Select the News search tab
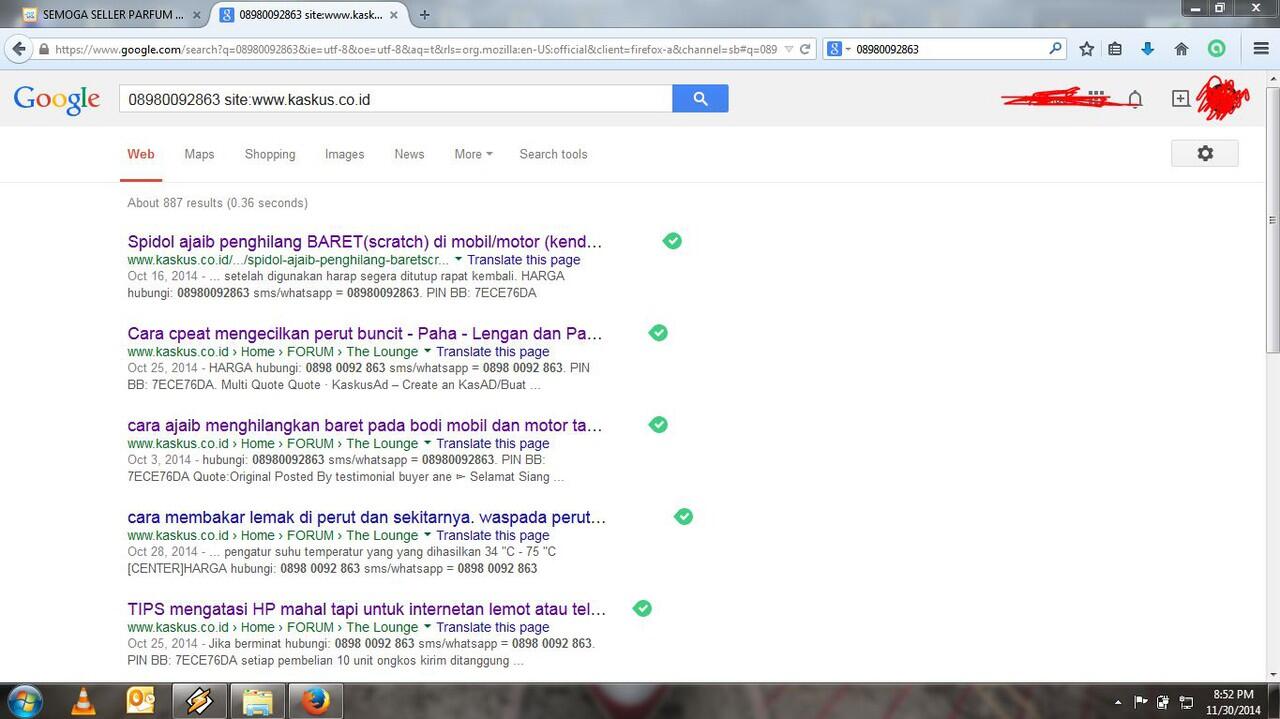The width and height of the screenshot is (1280, 719). (409, 154)
